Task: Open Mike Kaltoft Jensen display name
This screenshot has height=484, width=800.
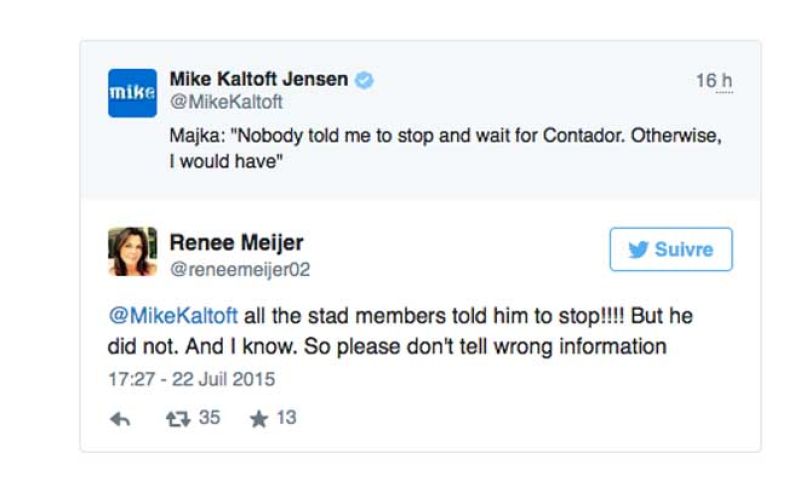Action: 259,79
